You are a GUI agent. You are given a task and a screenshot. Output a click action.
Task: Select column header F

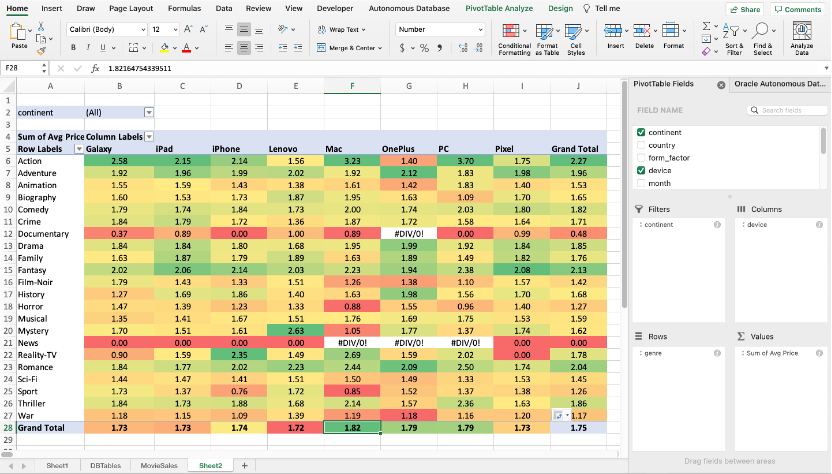tap(352, 86)
